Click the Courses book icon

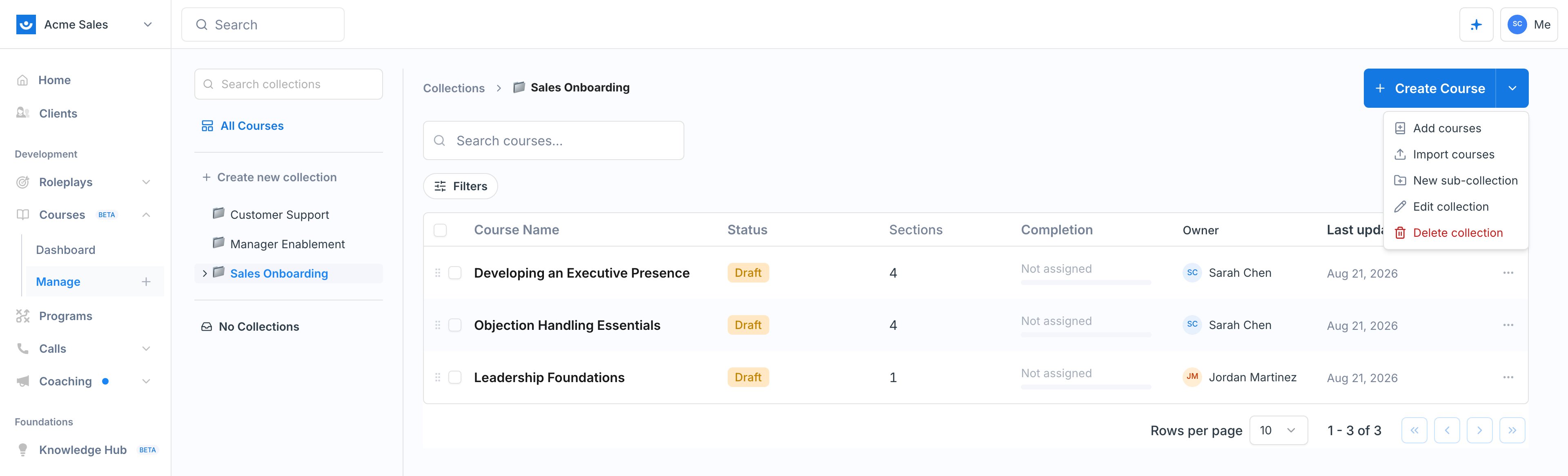point(22,215)
